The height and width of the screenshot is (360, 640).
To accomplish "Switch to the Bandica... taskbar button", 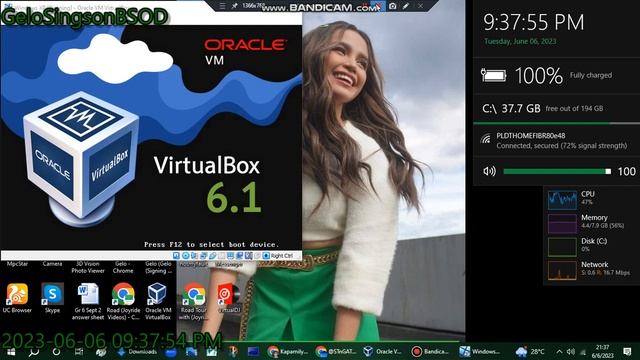I will 431,351.
